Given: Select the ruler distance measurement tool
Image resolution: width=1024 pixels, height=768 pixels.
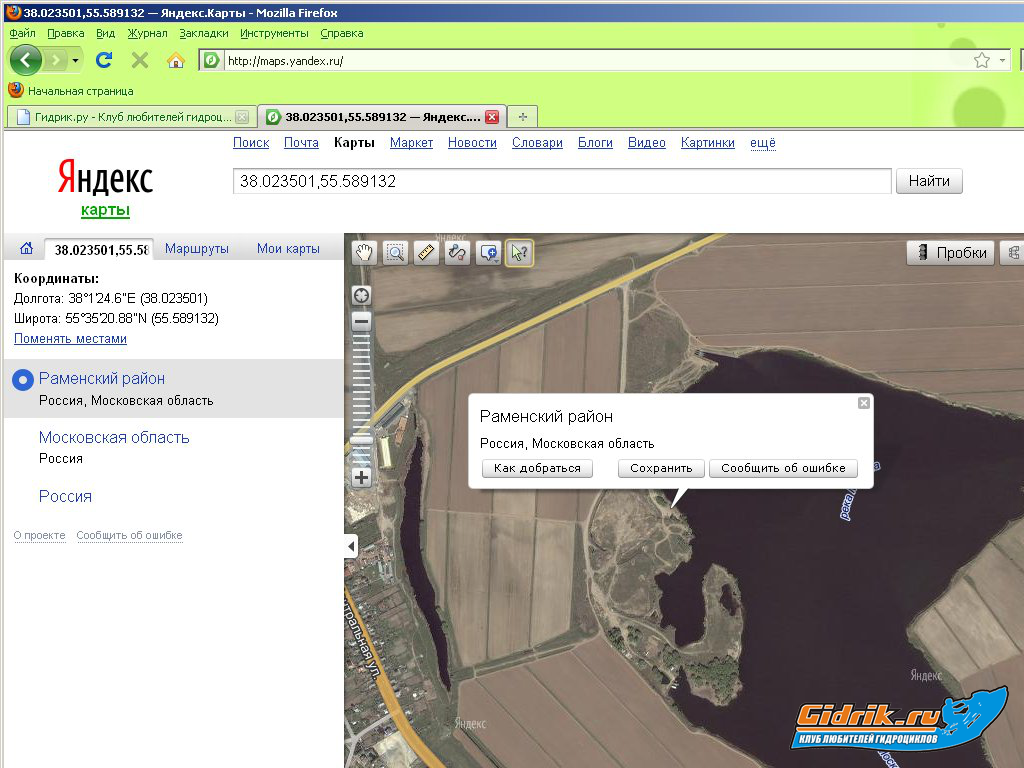Looking at the screenshot, I should tap(427, 252).
